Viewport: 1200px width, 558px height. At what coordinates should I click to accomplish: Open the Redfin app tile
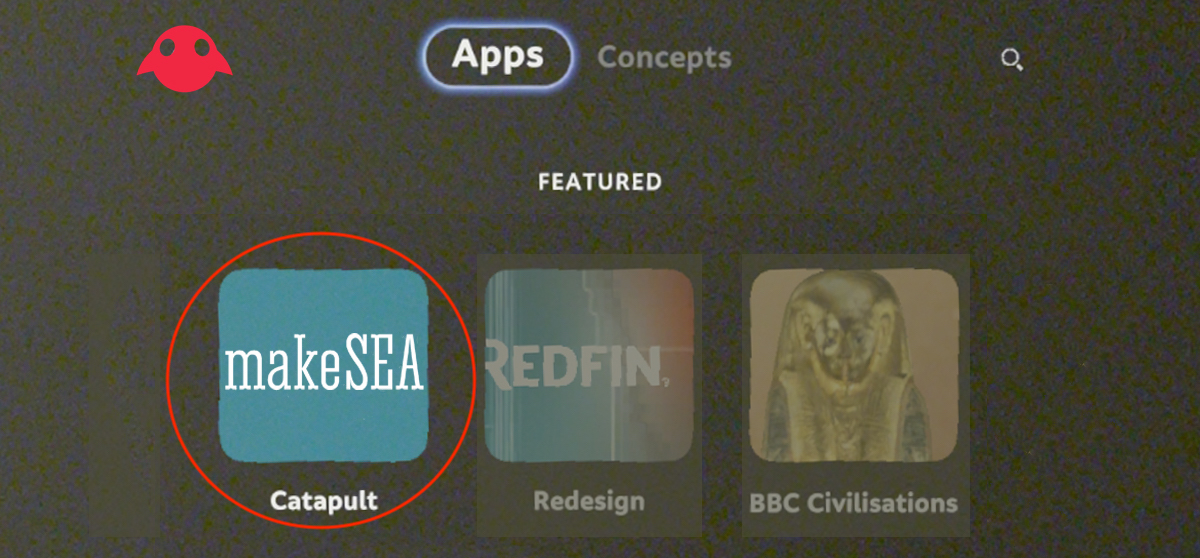589,365
